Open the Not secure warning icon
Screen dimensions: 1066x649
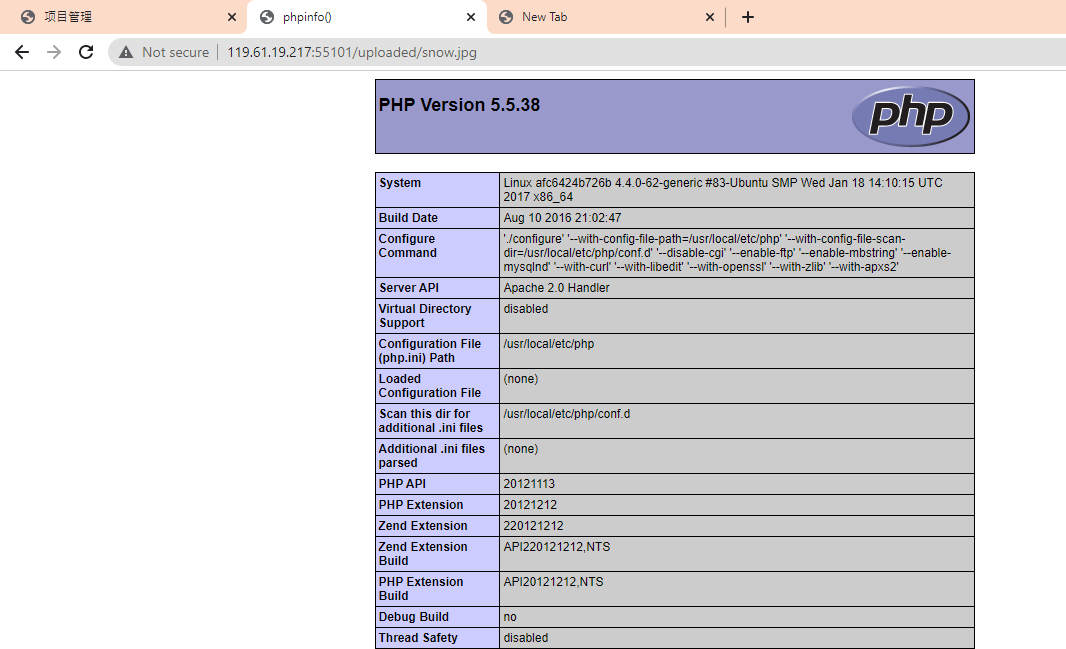[126, 52]
